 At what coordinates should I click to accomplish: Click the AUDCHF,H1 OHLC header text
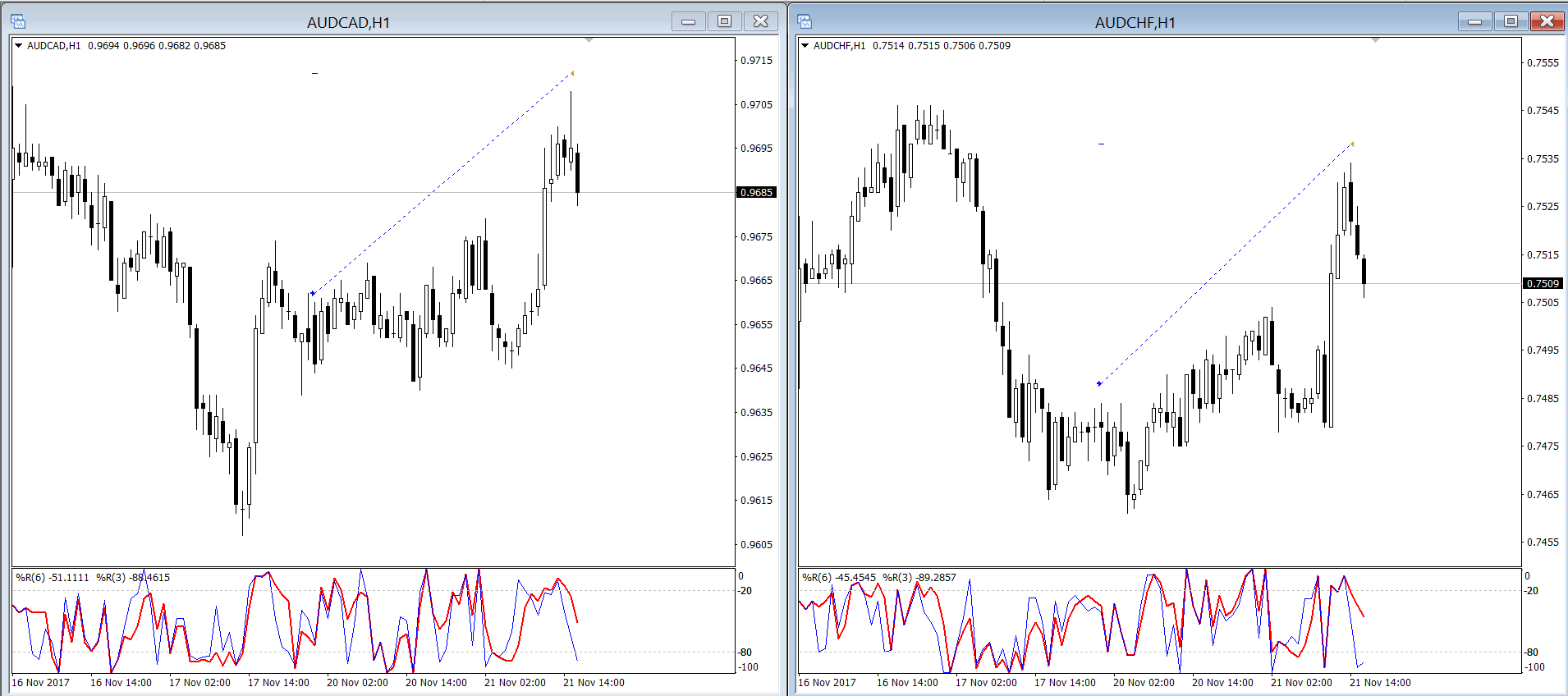pyautogui.click(x=912, y=46)
